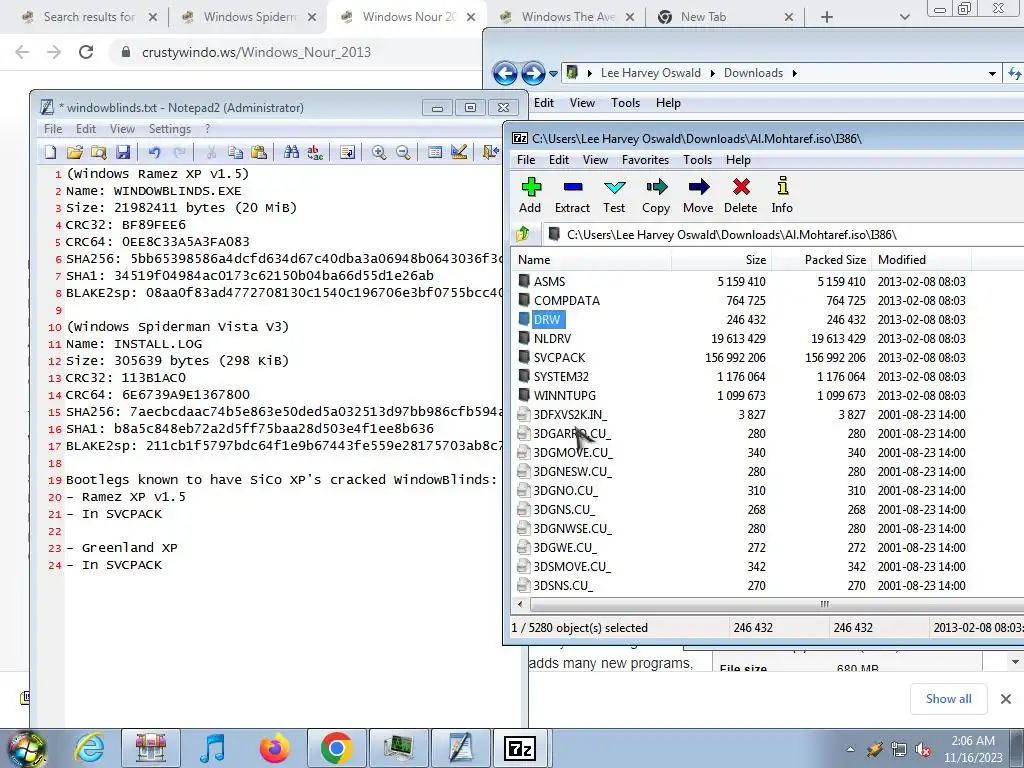Click the Chrome address bar URL
Image resolution: width=1024 pixels, height=768 pixels.
[x=256, y=52]
